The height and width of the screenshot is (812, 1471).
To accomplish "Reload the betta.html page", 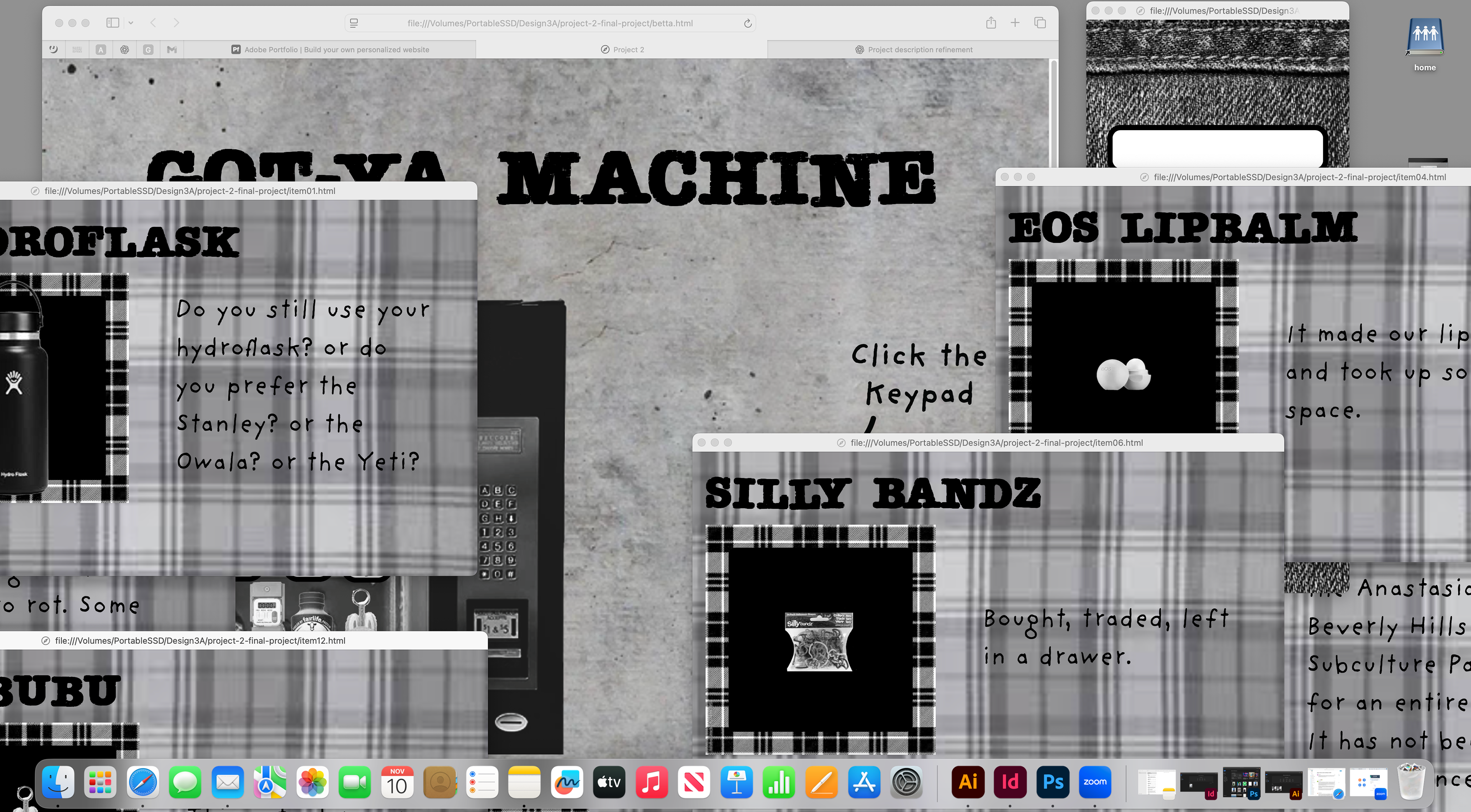I will tap(747, 23).
